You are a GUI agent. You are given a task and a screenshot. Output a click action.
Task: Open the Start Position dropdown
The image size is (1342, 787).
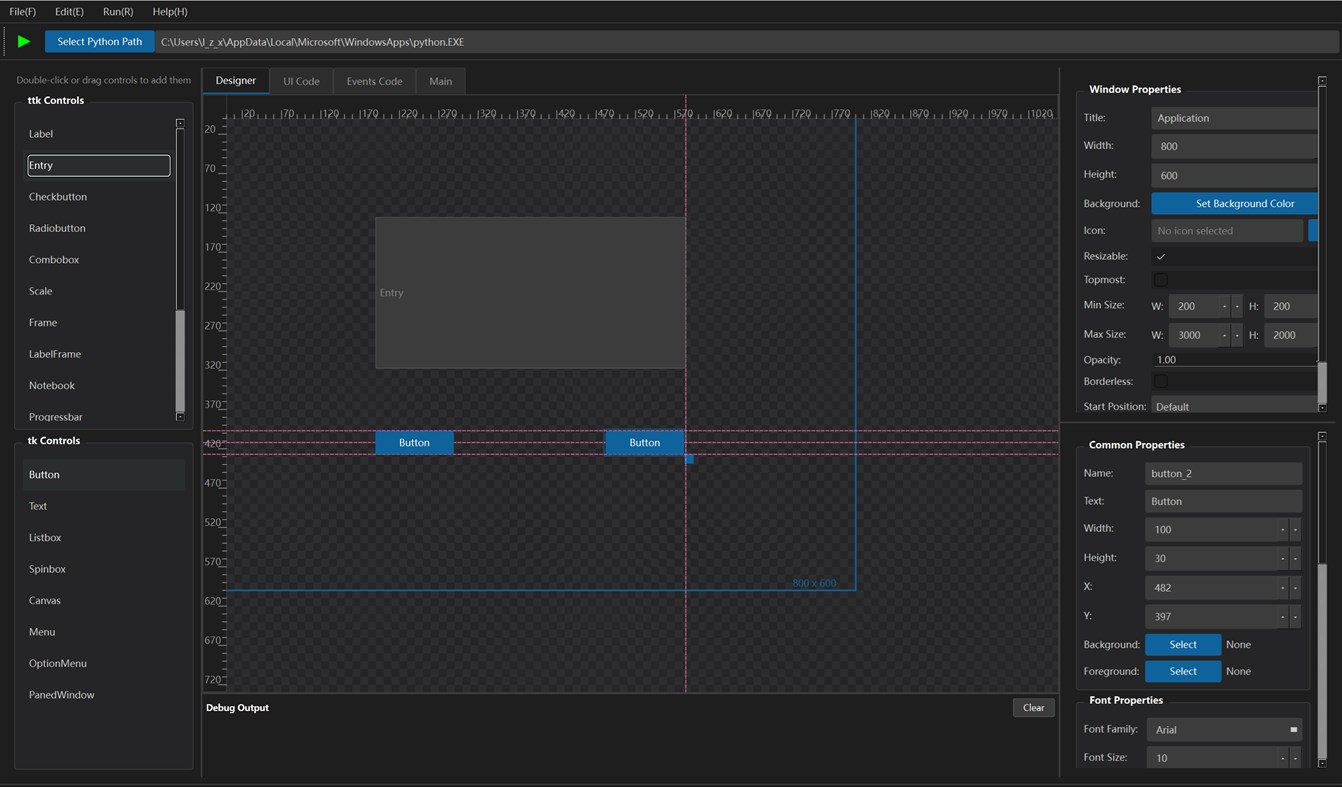click(1234, 406)
